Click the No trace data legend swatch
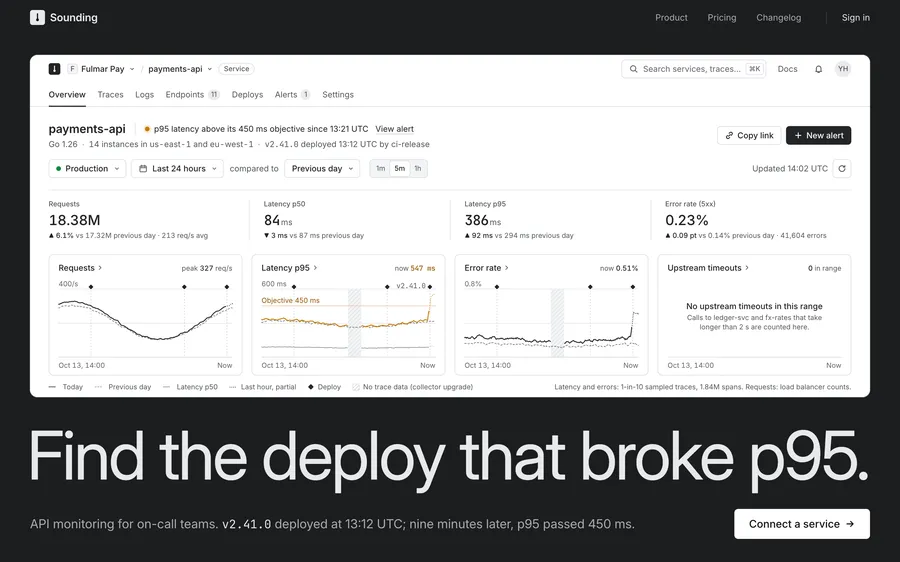 (x=356, y=387)
